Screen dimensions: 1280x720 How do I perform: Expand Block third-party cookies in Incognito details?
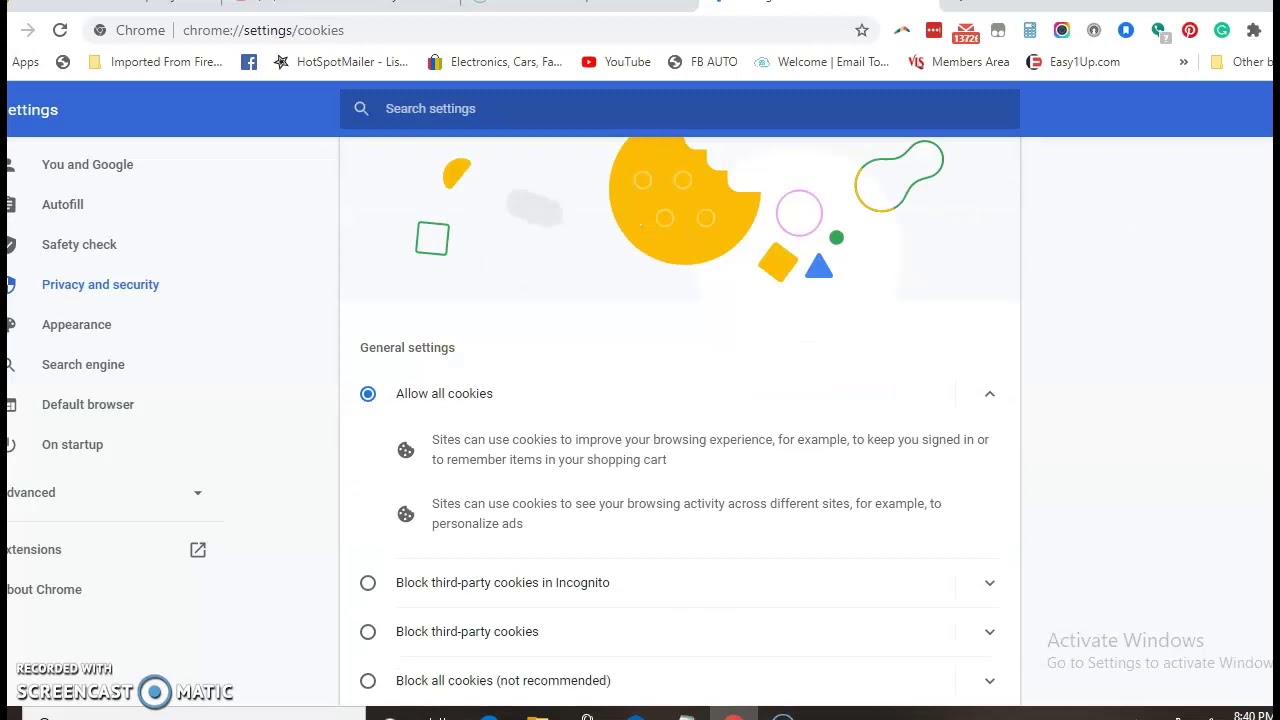[x=990, y=582]
